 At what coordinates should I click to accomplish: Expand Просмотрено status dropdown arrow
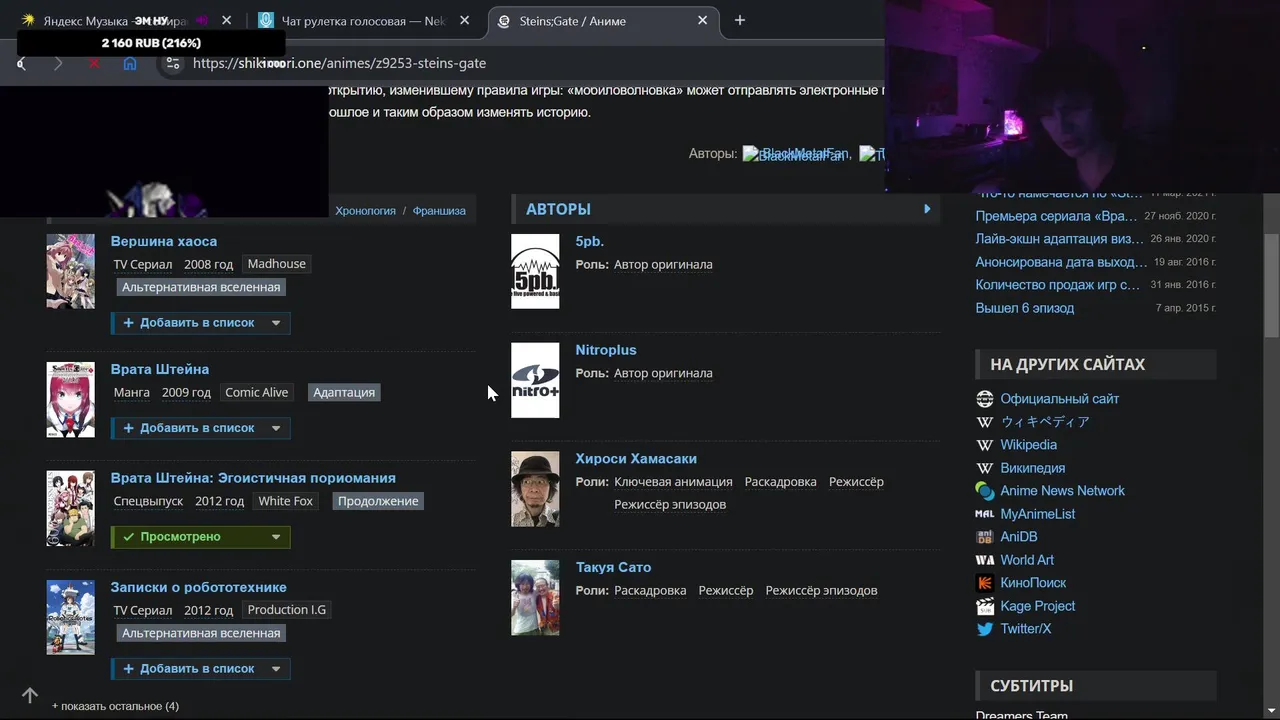pyautogui.click(x=276, y=537)
